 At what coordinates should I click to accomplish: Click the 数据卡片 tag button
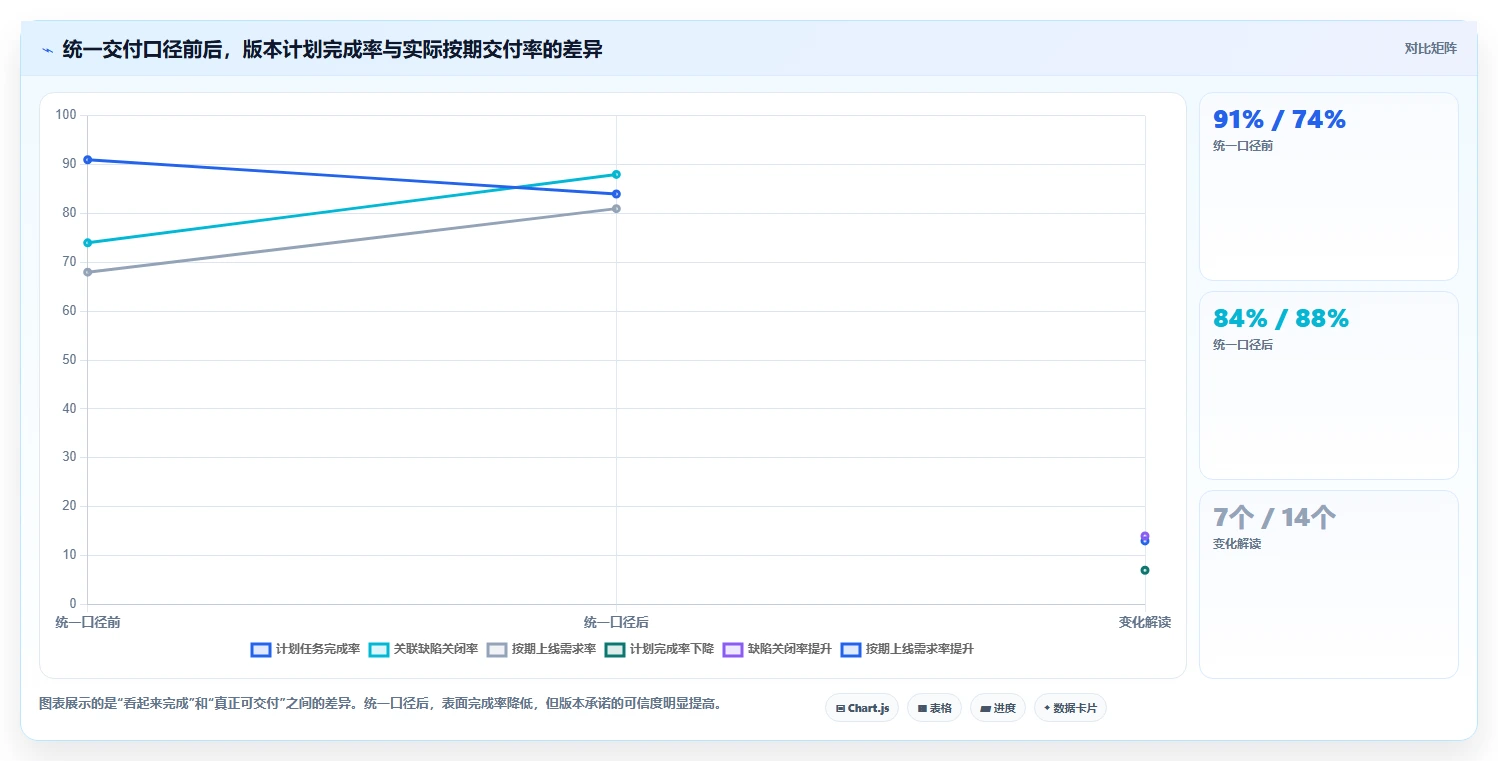point(1070,708)
